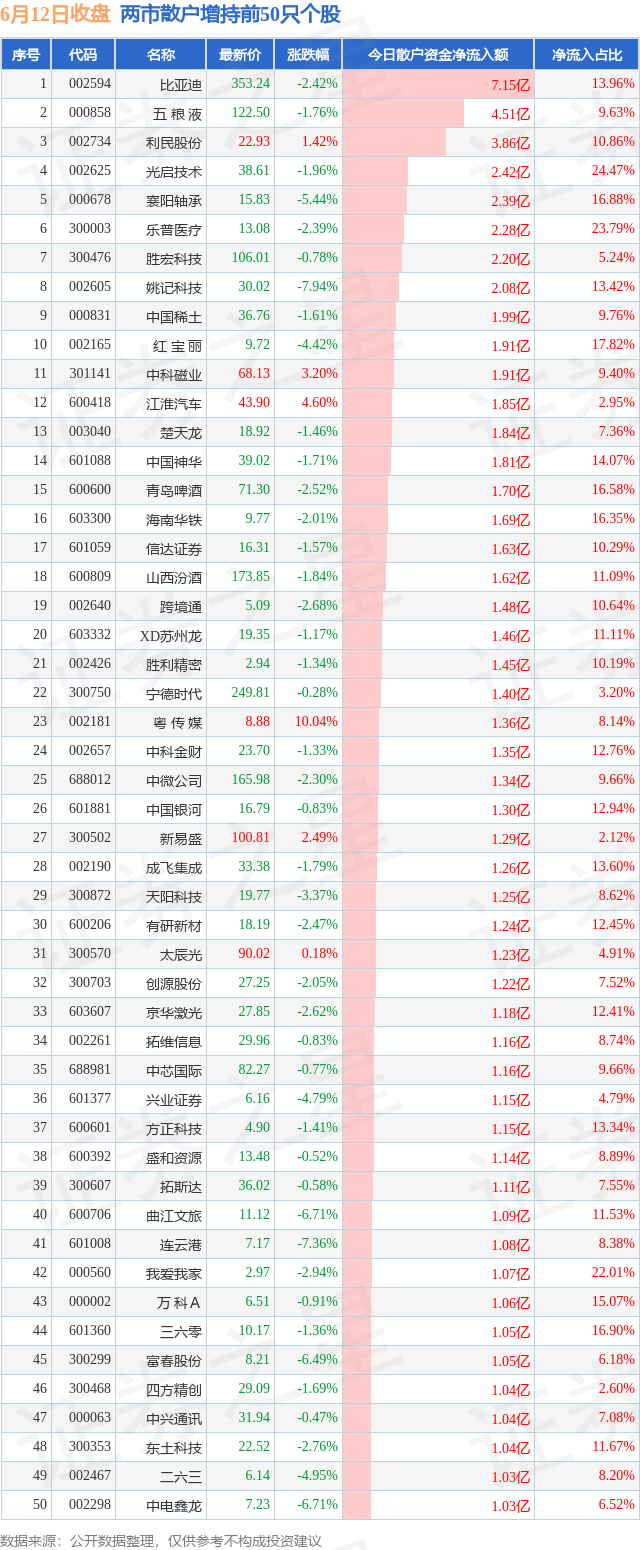
Task: Click stock code 300607
Action: 91,1186
